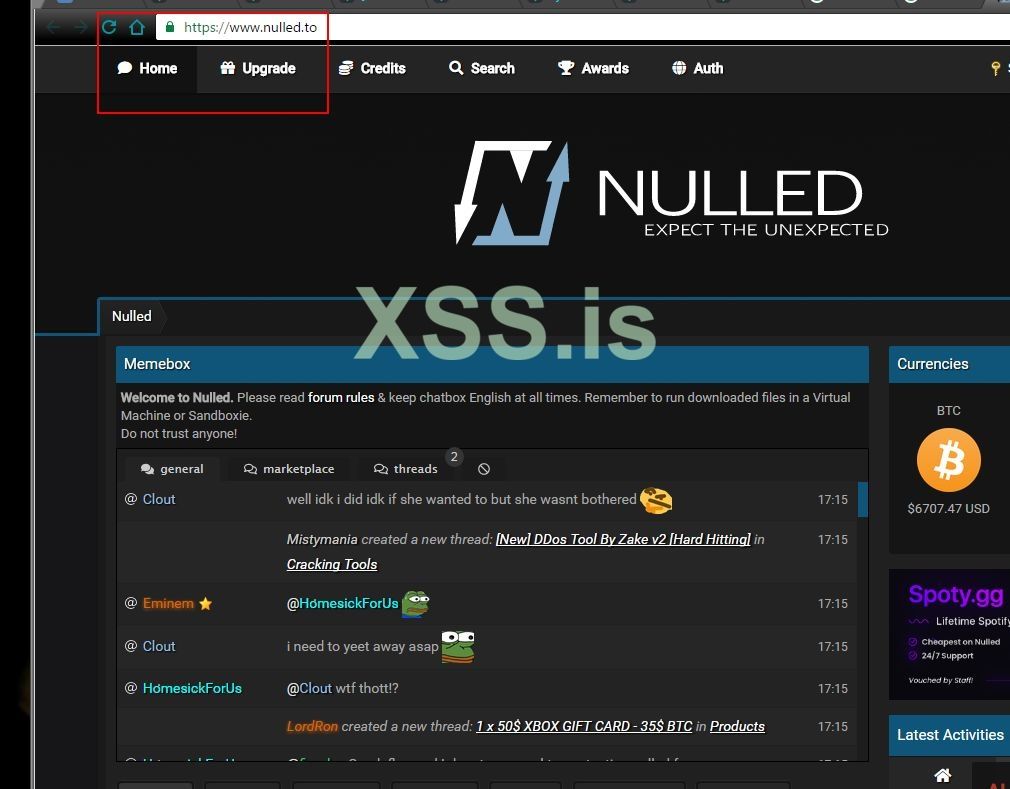Click the 17:15 timestamp on Eminem's message
Image resolution: width=1010 pixels, height=789 pixels.
833,604
